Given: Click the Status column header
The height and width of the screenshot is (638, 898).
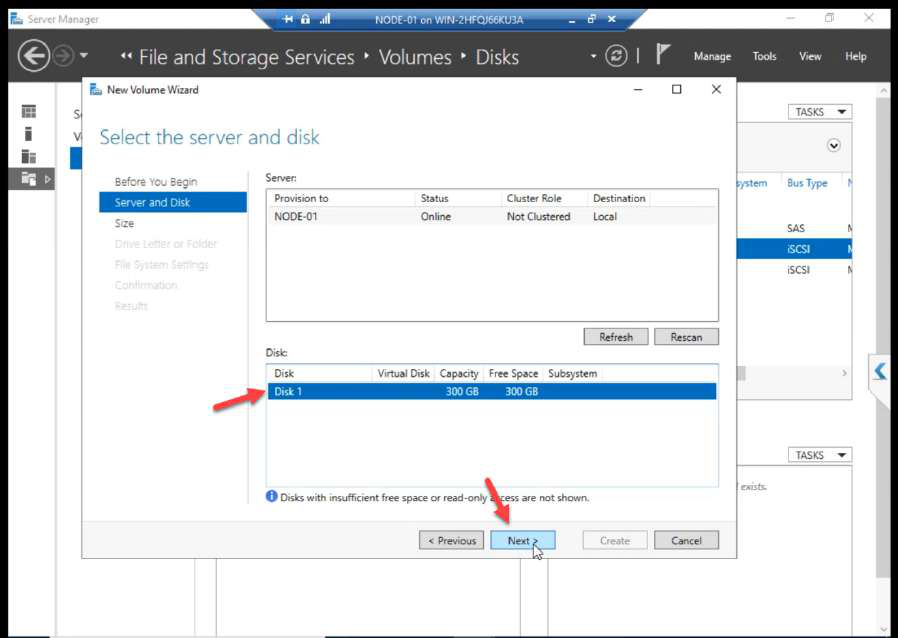Looking at the screenshot, I should [x=434, y=198].
